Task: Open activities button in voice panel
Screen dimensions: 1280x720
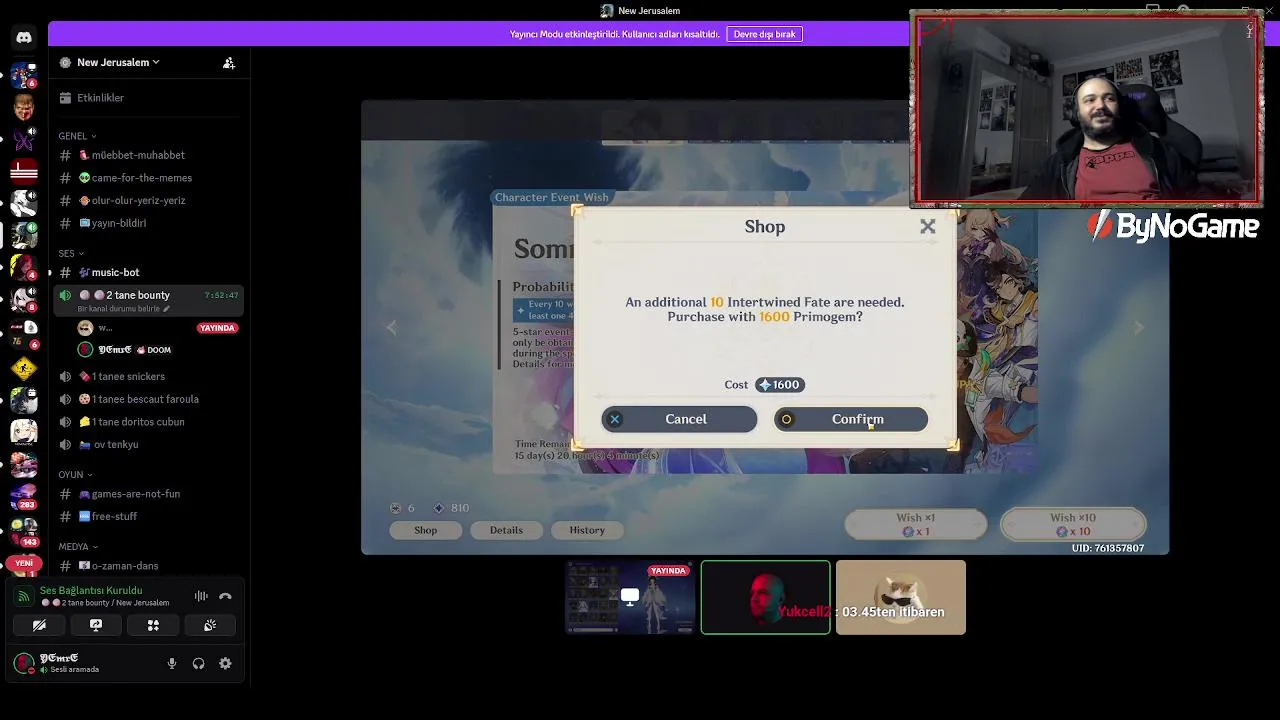Action: pos(153,625)
